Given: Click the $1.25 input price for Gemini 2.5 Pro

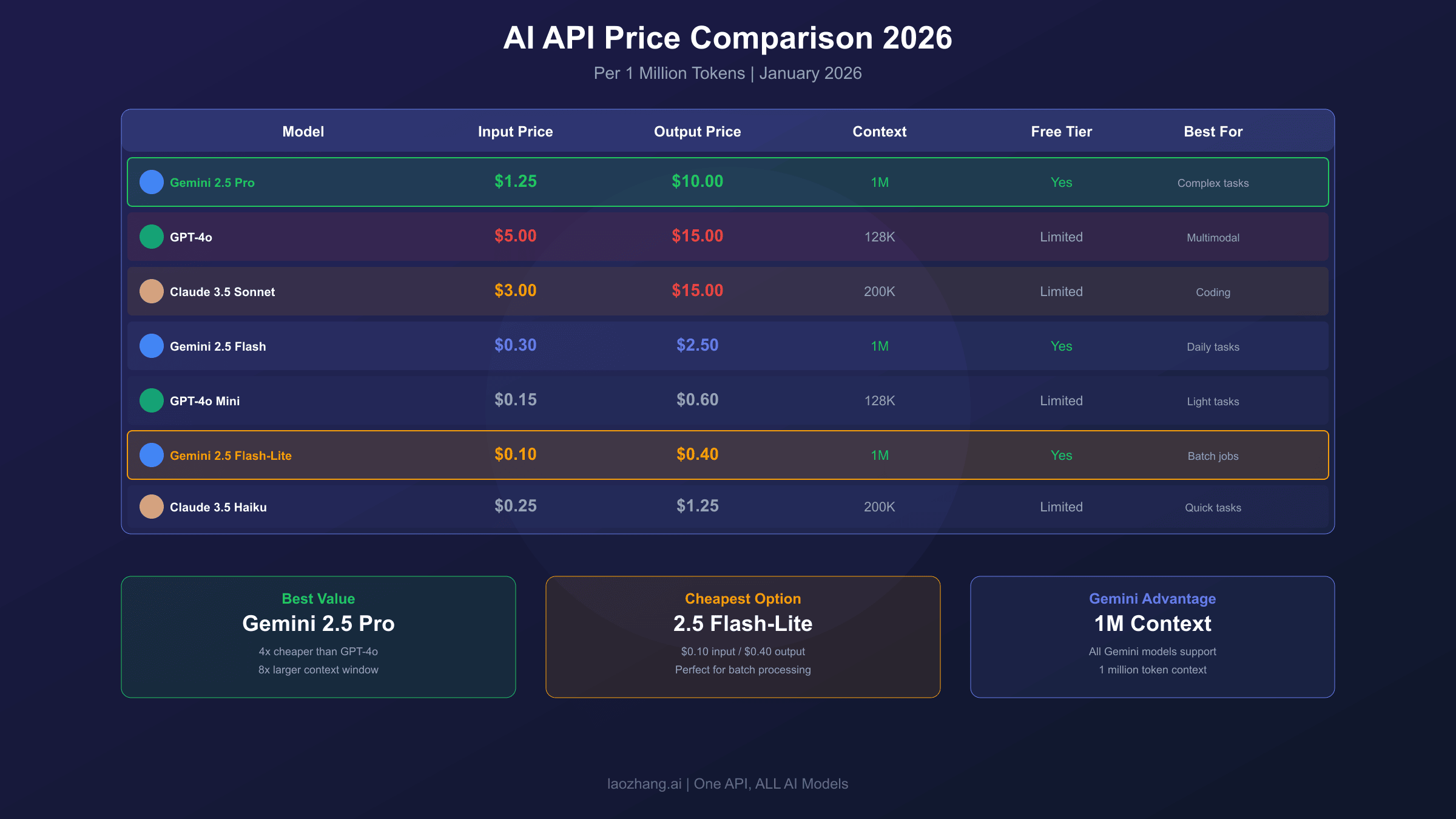Looking at the screenshot, I should tap(515, 181).
